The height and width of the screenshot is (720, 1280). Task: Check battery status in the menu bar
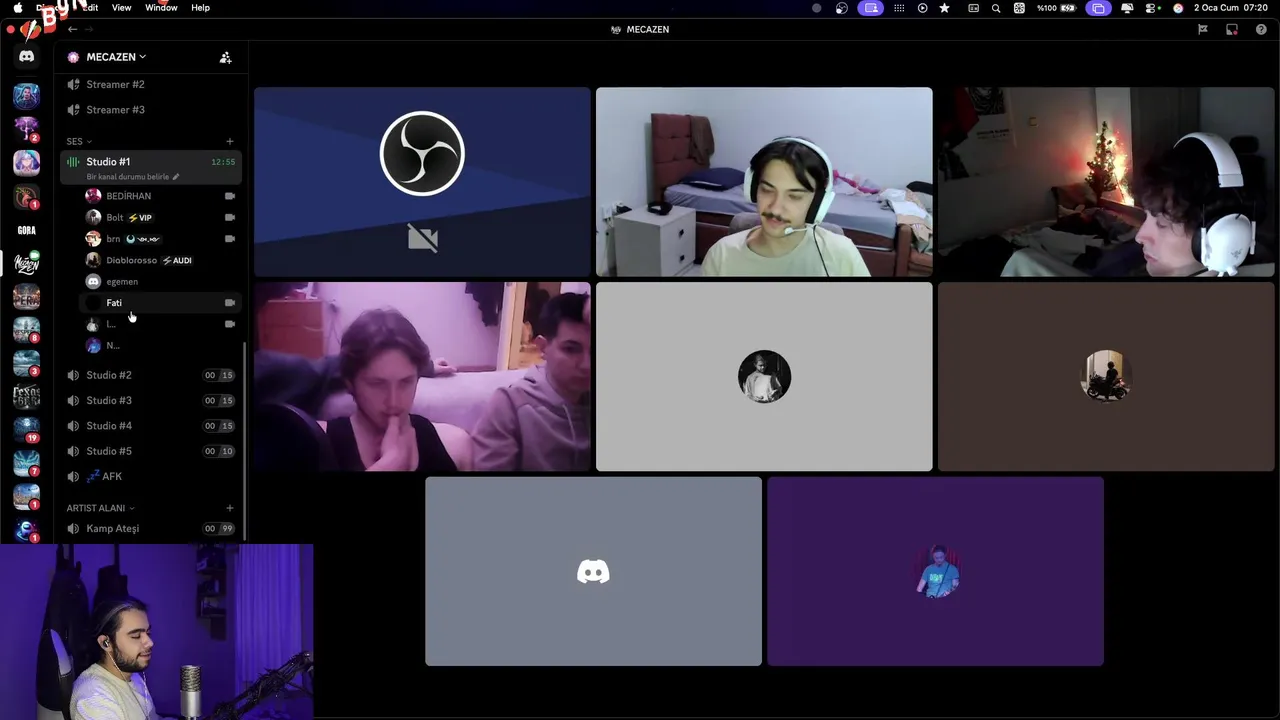1056,8
